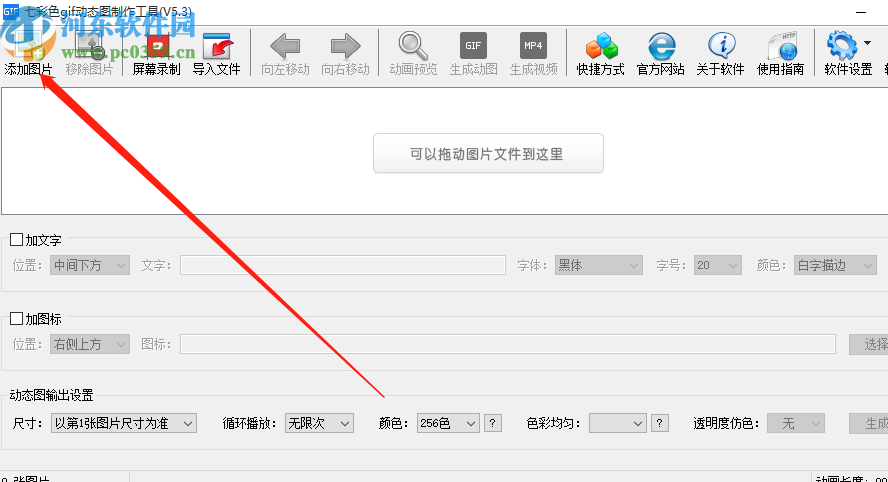Open the 字号 dropdown showing 20

point(718,265)
